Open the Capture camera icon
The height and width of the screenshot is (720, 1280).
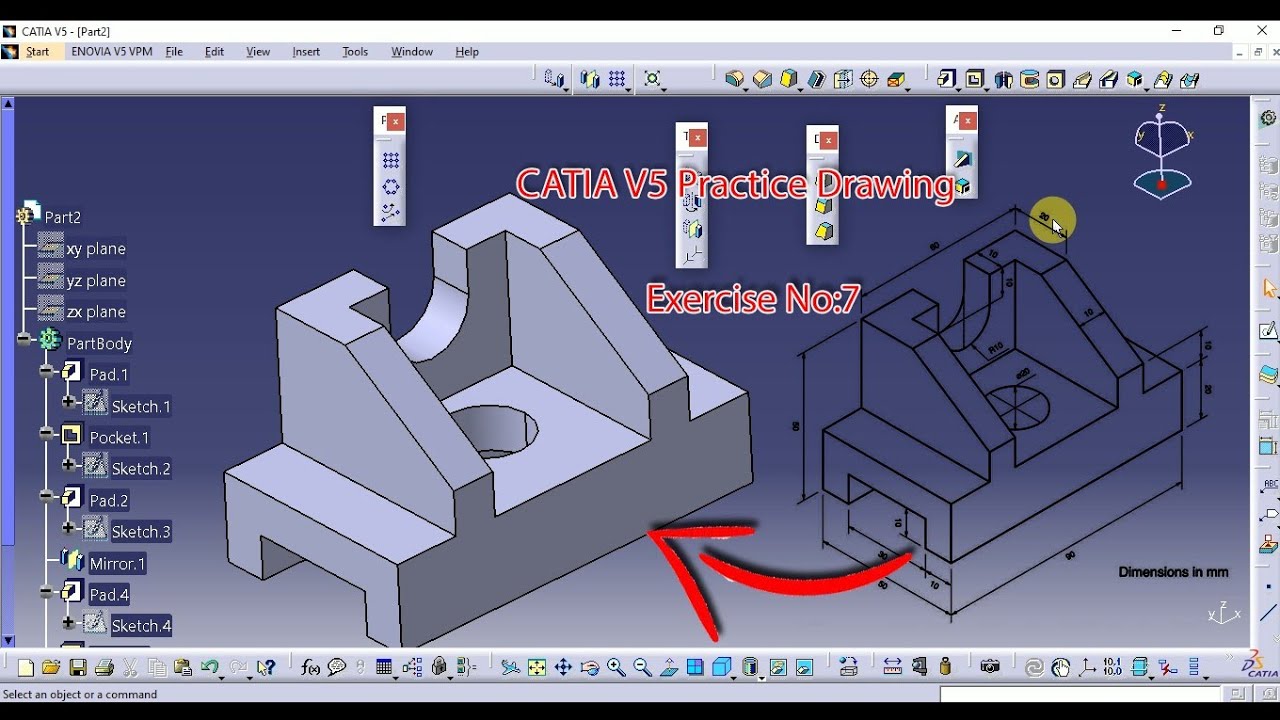coord(990,667)
